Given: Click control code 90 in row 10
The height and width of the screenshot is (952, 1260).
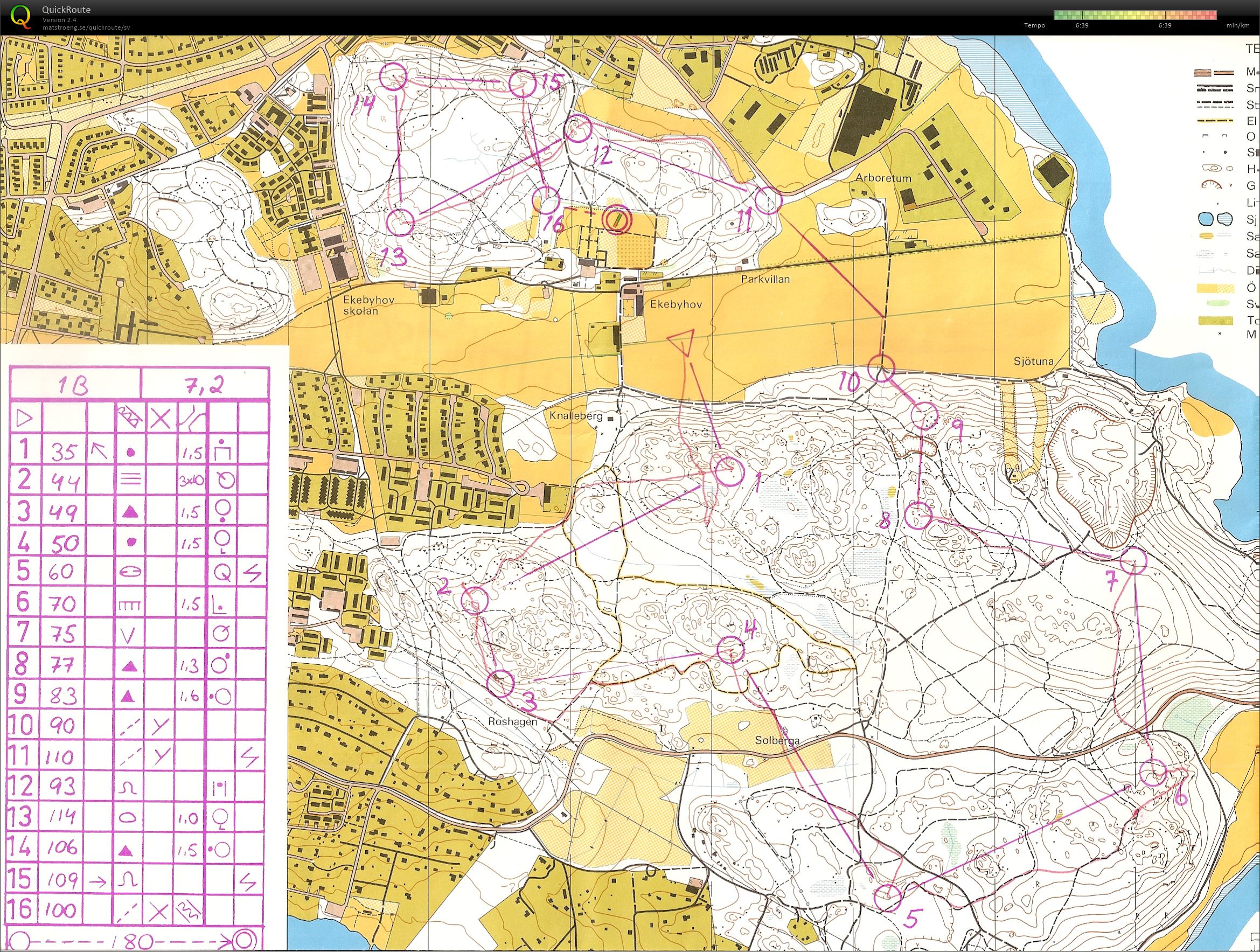Looking at the screenshot, I should point(61,726).
